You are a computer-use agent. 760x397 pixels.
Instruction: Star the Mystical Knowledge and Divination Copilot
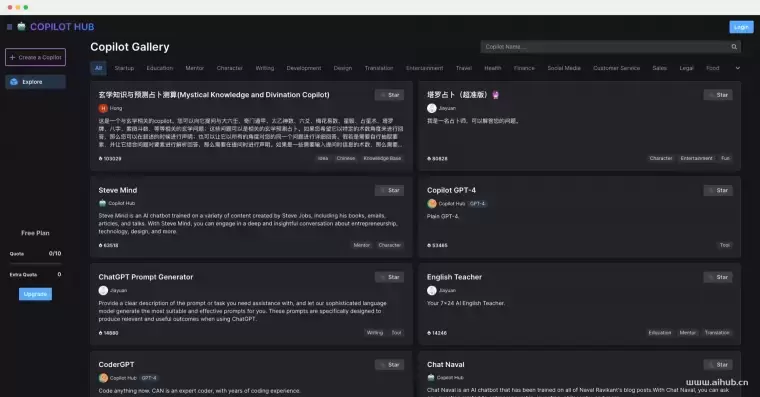click(389, 95)
